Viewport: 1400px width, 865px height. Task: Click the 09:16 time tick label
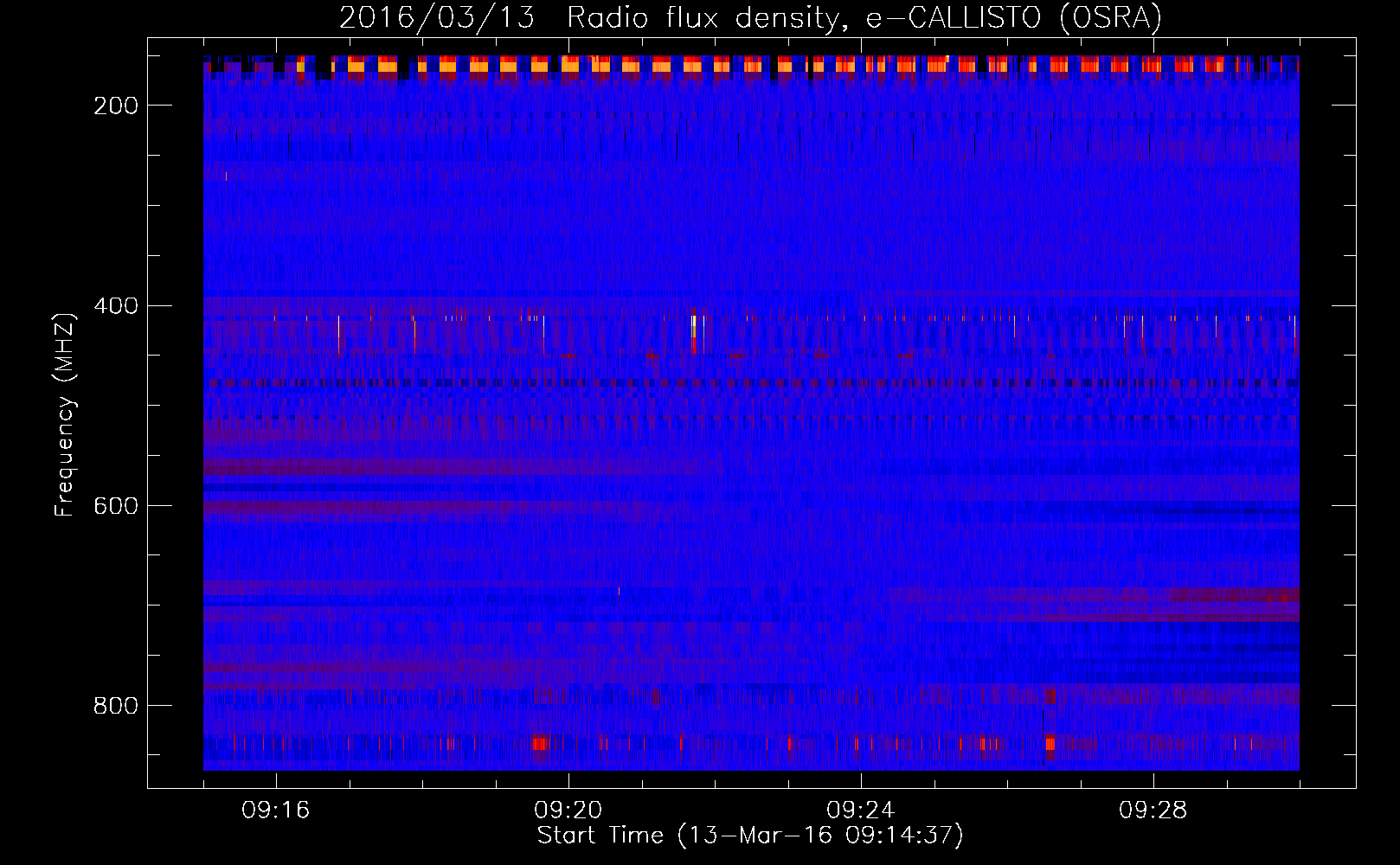point(276,811)
